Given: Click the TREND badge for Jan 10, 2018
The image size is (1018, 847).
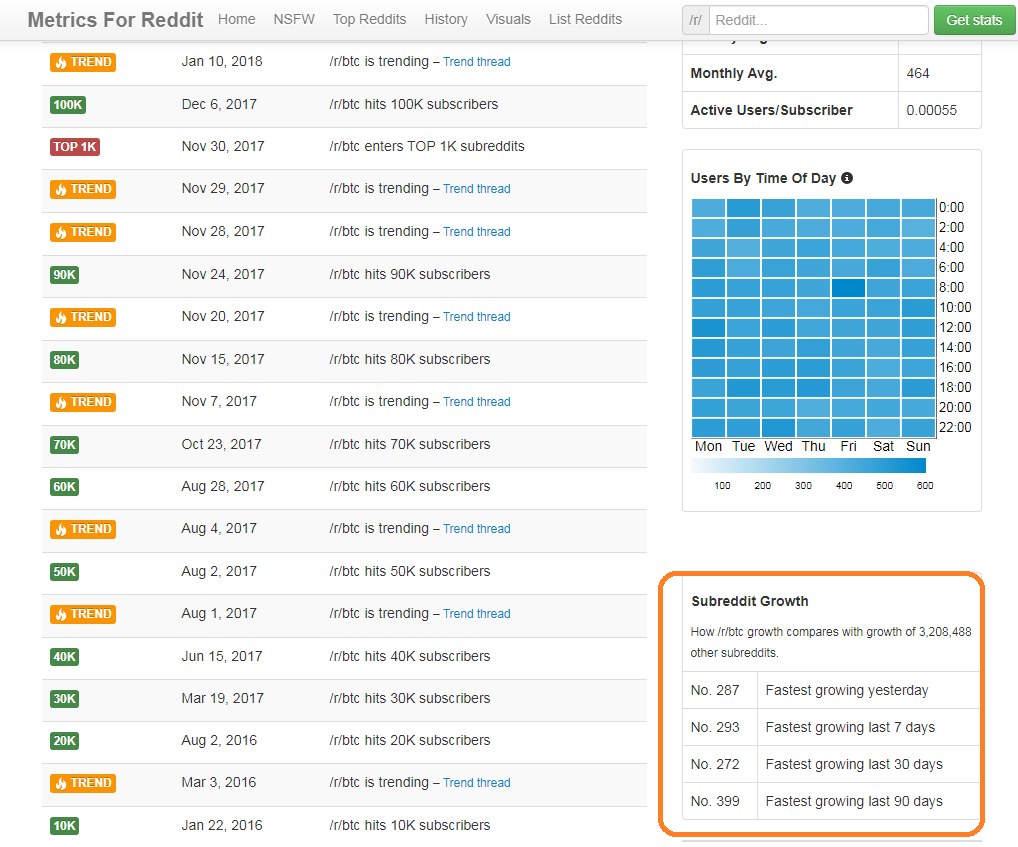Looking at the screenshot, I should (82, 62).
